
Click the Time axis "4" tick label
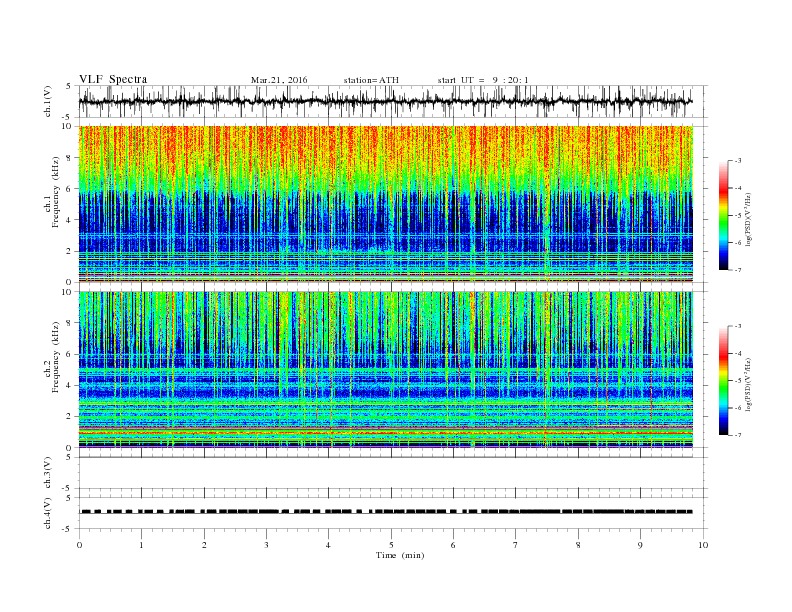[329, 545]
